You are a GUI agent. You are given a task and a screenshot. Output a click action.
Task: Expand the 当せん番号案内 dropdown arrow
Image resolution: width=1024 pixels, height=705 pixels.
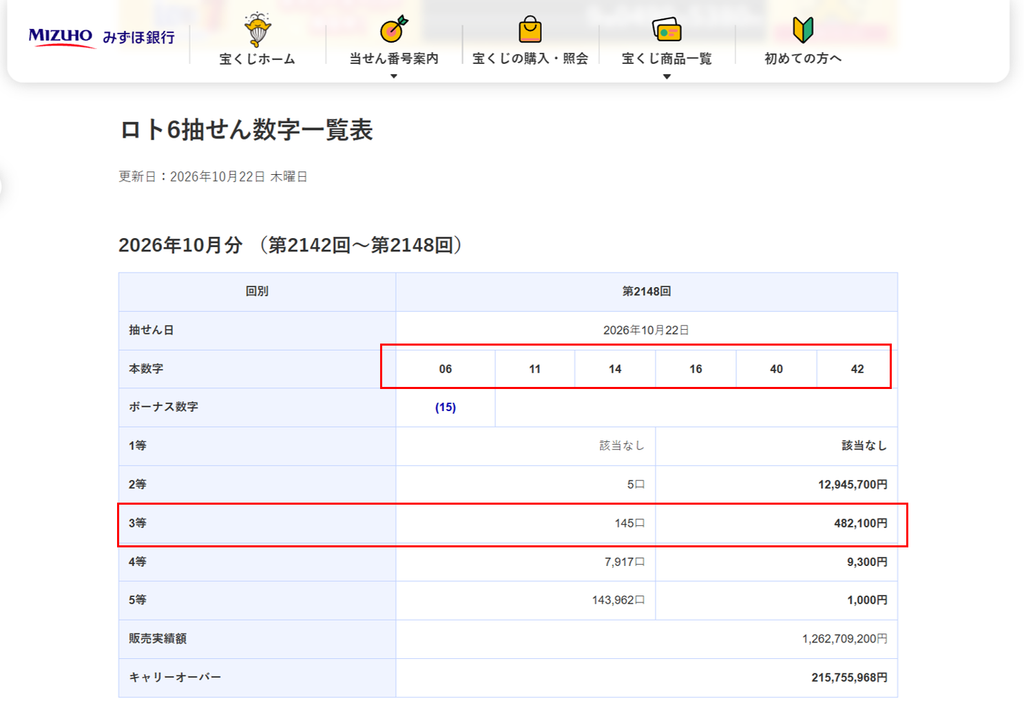tap(394, 76)
